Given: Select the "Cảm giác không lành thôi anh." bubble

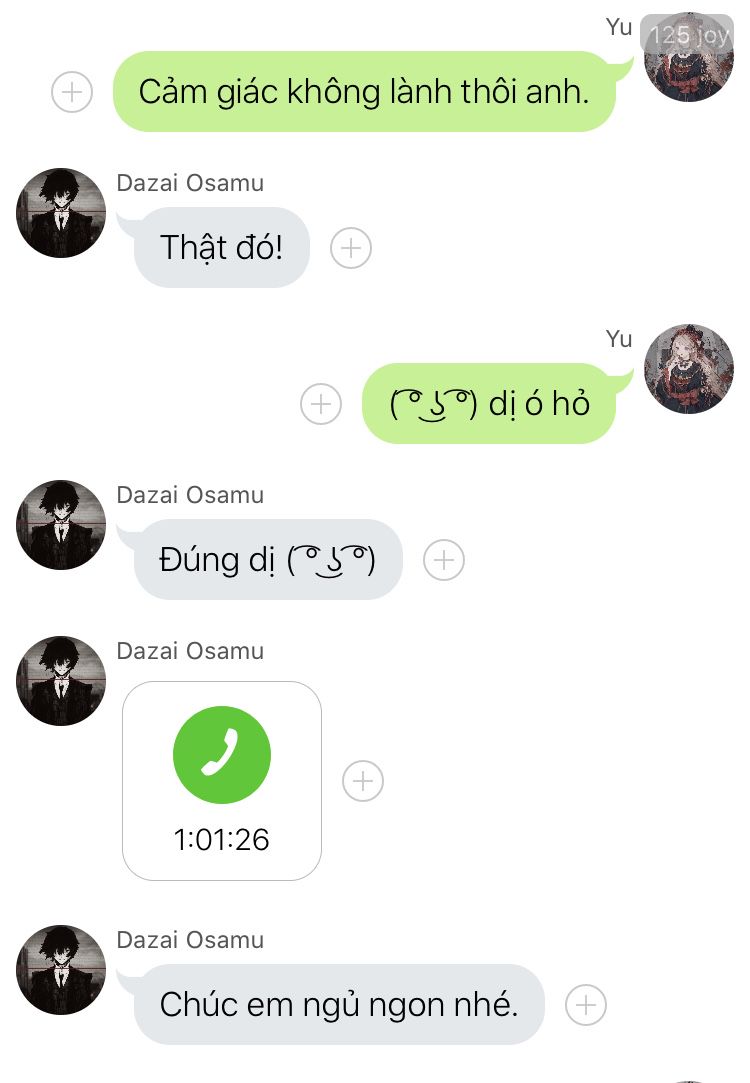Looking at the screenshot, I should (x=365, y=92).
